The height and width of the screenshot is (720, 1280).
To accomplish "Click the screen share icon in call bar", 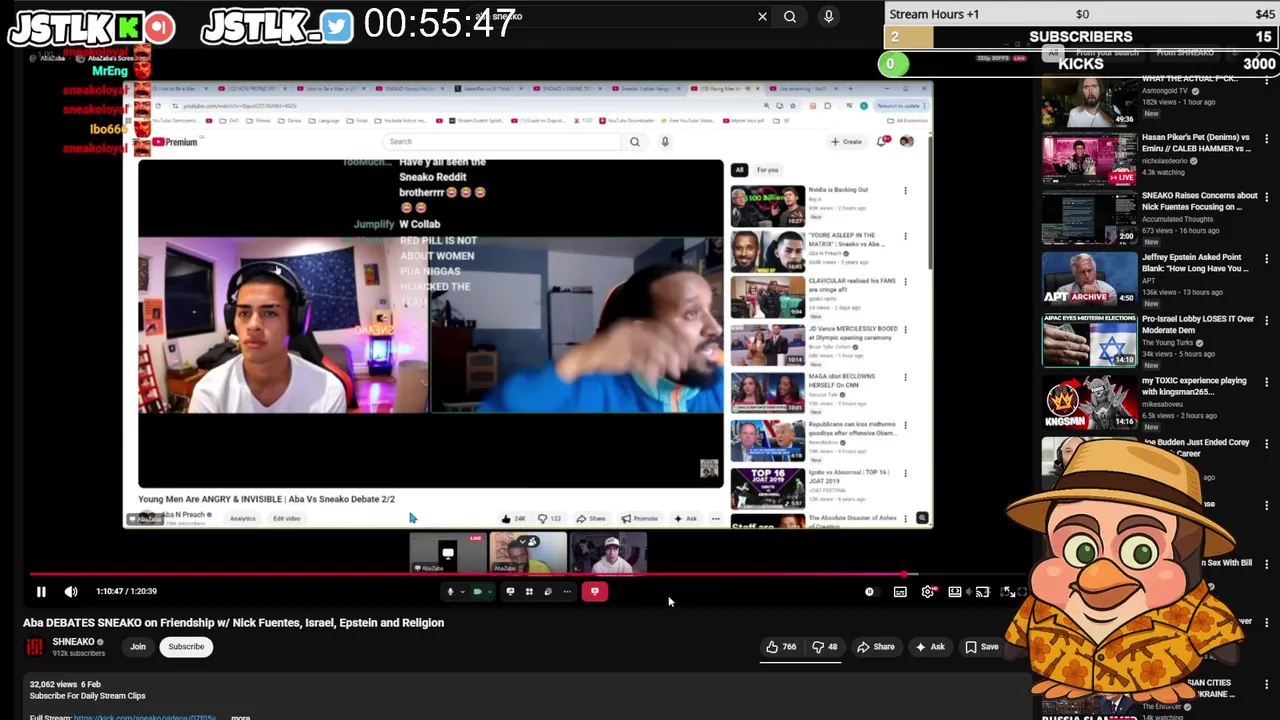I will click(x=510, y=592).
